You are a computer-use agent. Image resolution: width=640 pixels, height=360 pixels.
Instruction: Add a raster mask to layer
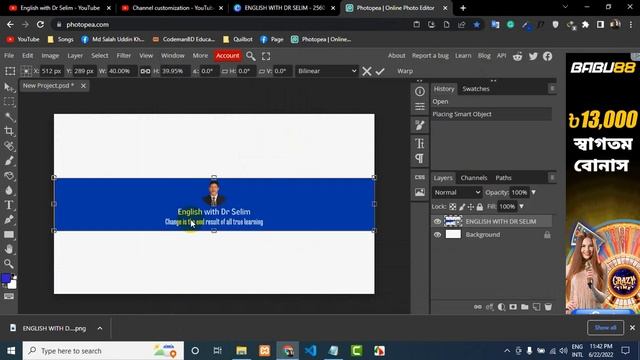(513, 307)
